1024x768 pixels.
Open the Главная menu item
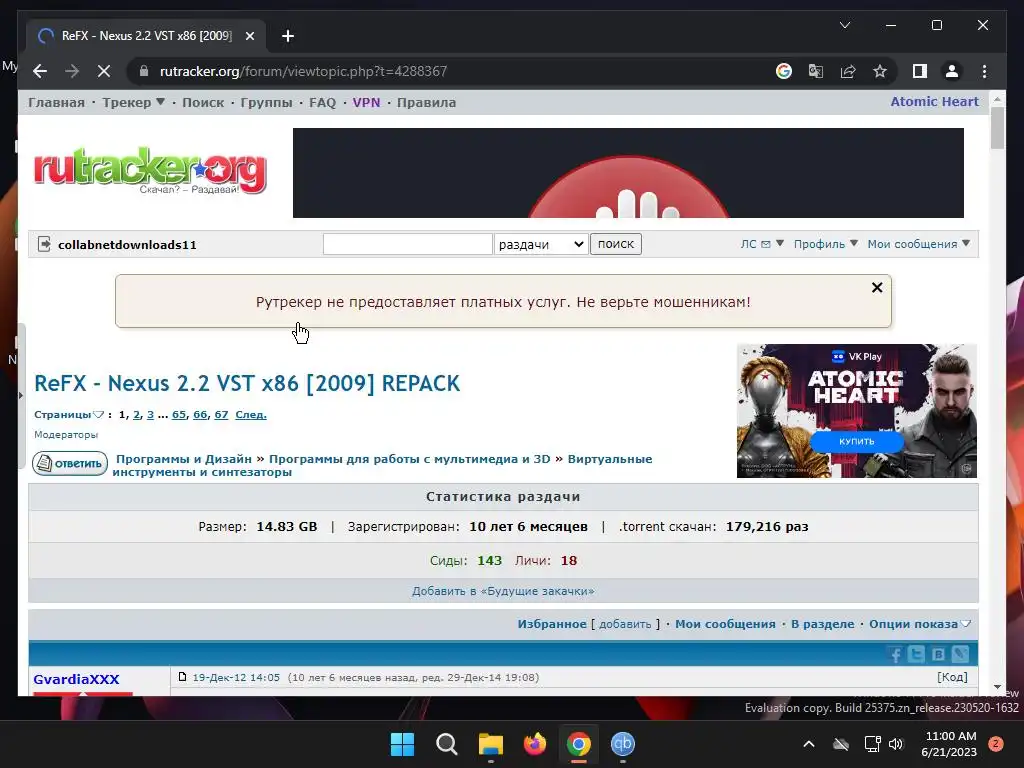coord(56,103)
